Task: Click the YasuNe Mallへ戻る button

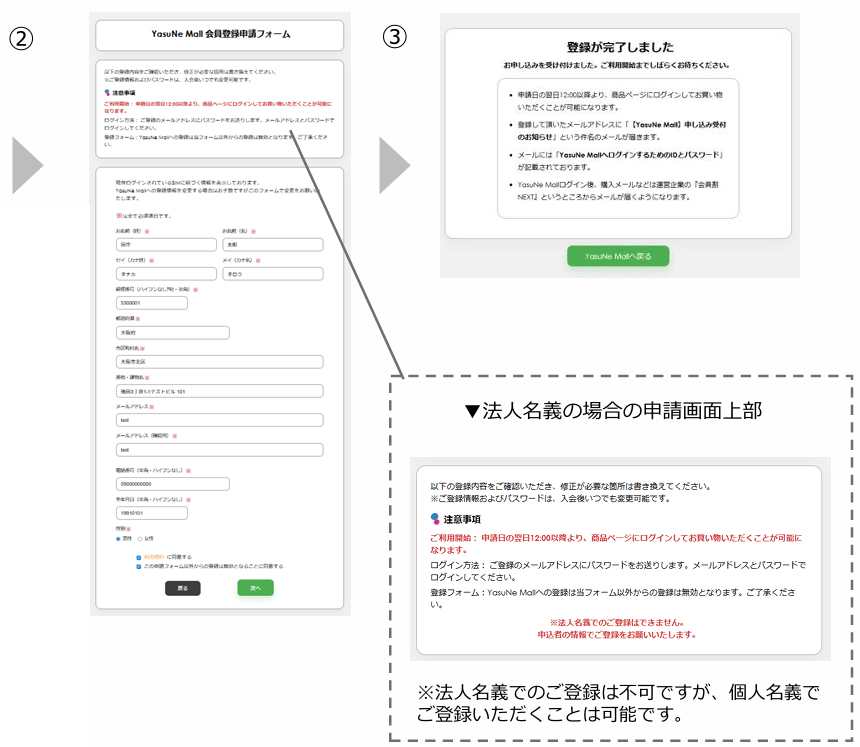Action: (x=618, y=256)
